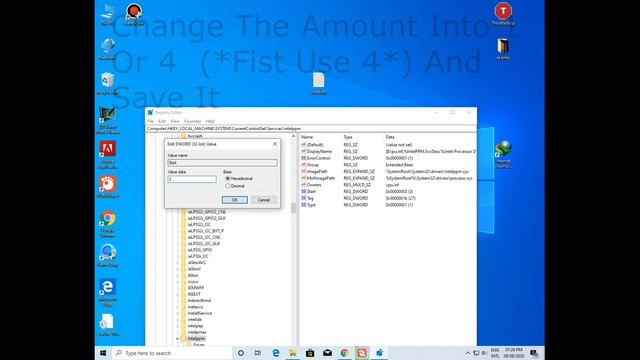Open Task View on the taskbar
This screenshot has height=360, width=640.
tap(258, 353)
